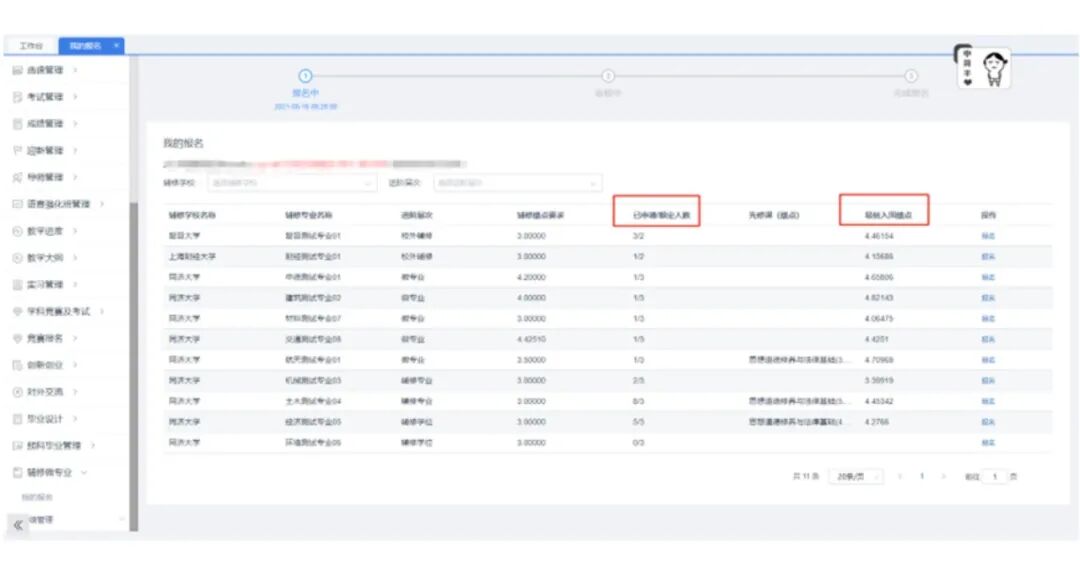
Task: Open the second filter dropdown beside 辅修学校
Action: point(517,183)
